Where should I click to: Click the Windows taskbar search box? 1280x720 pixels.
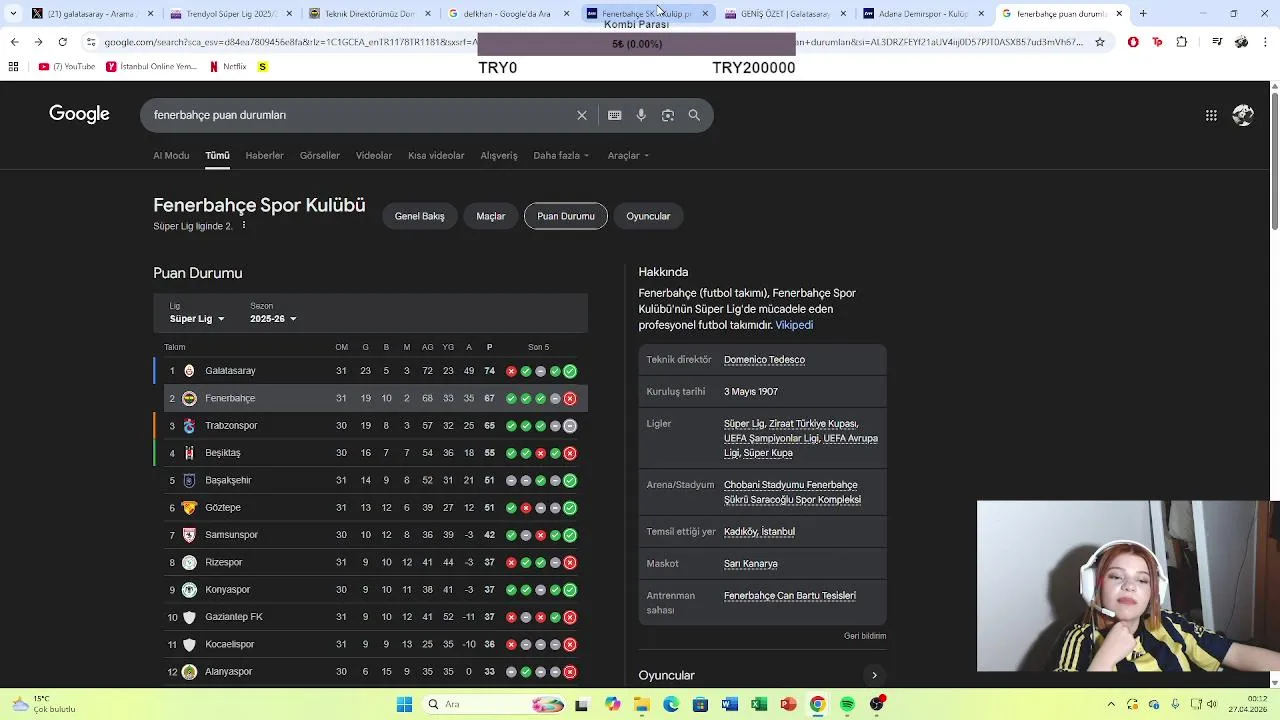[495, 704]
